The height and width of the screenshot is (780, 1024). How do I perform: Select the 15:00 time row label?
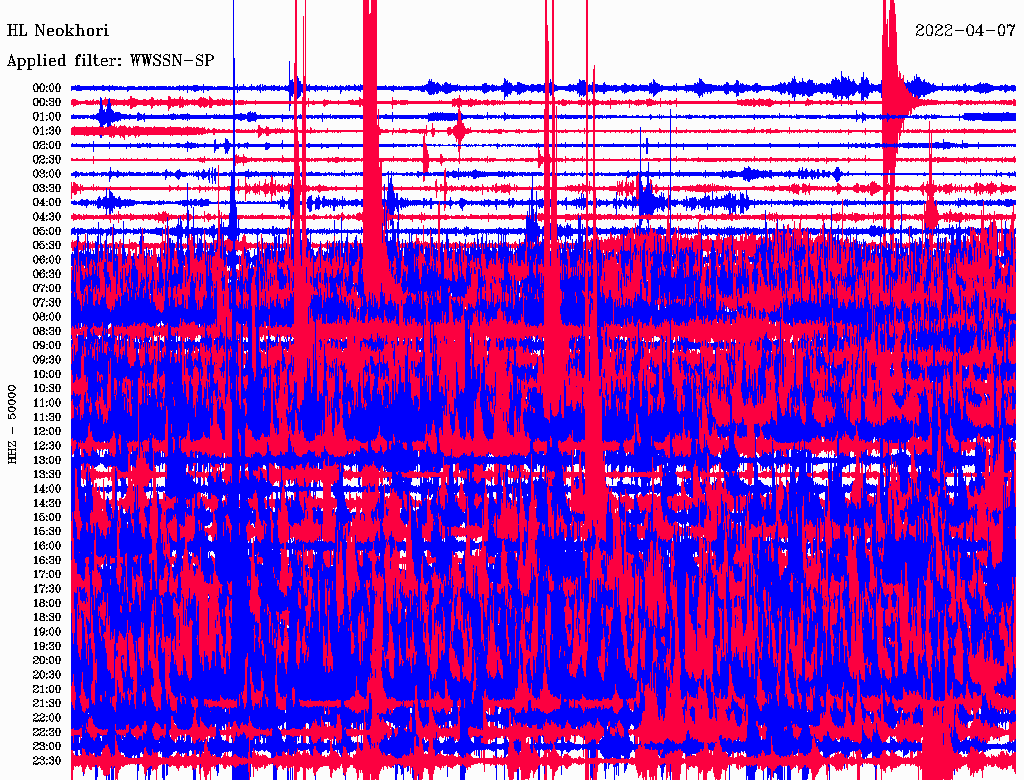pos(47,517)
